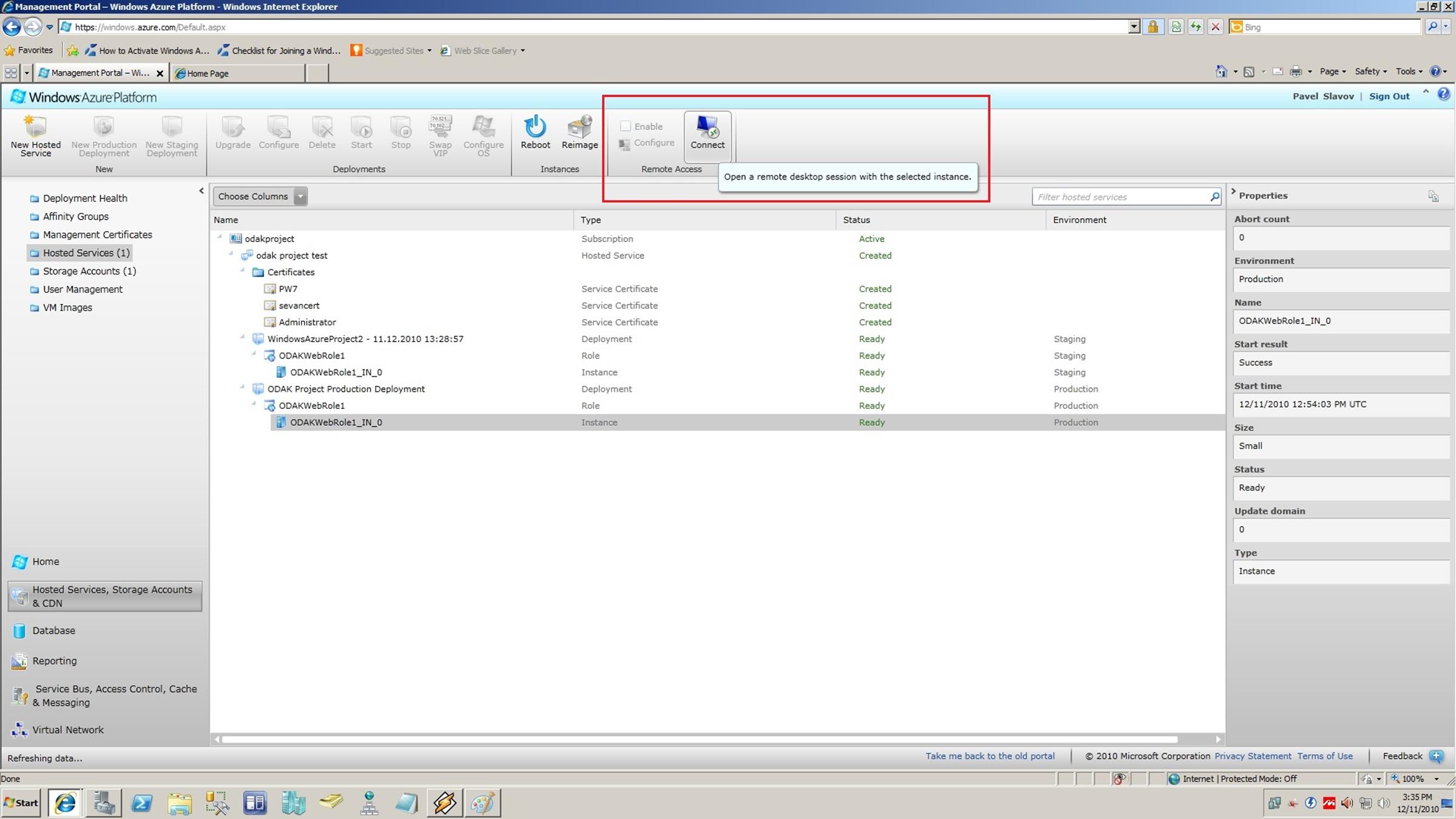Click the horizontal scrollbar of the services grid
Image resolution: width=1456 pixels, height=819 pixels.
click(x=699, y=740)
